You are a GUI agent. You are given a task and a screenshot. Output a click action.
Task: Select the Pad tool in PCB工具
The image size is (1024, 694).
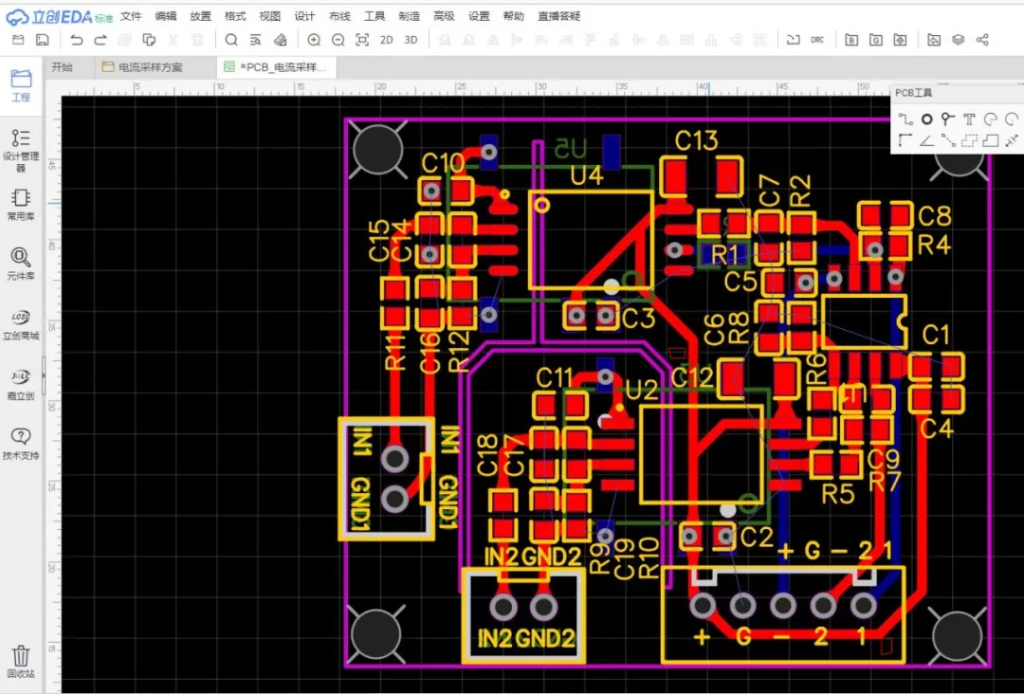(927, 119)
